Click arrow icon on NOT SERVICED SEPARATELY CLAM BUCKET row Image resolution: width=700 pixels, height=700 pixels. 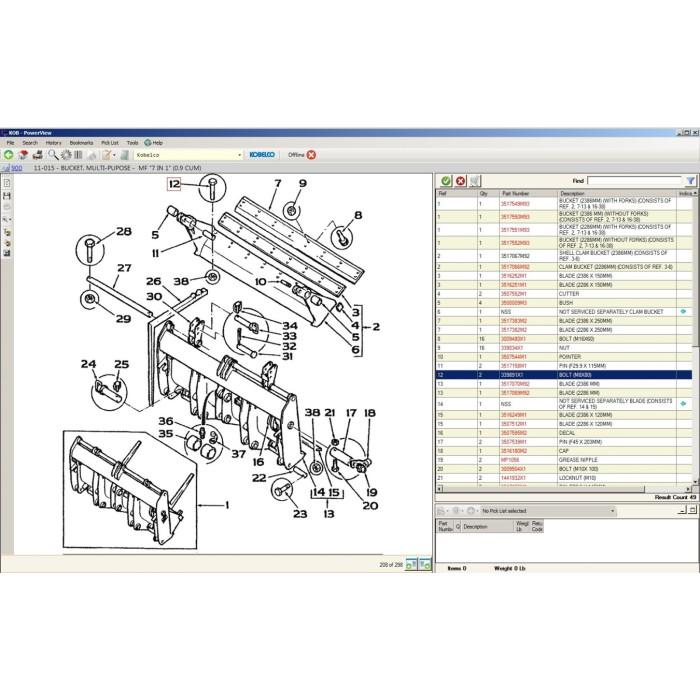coord(683,312)
